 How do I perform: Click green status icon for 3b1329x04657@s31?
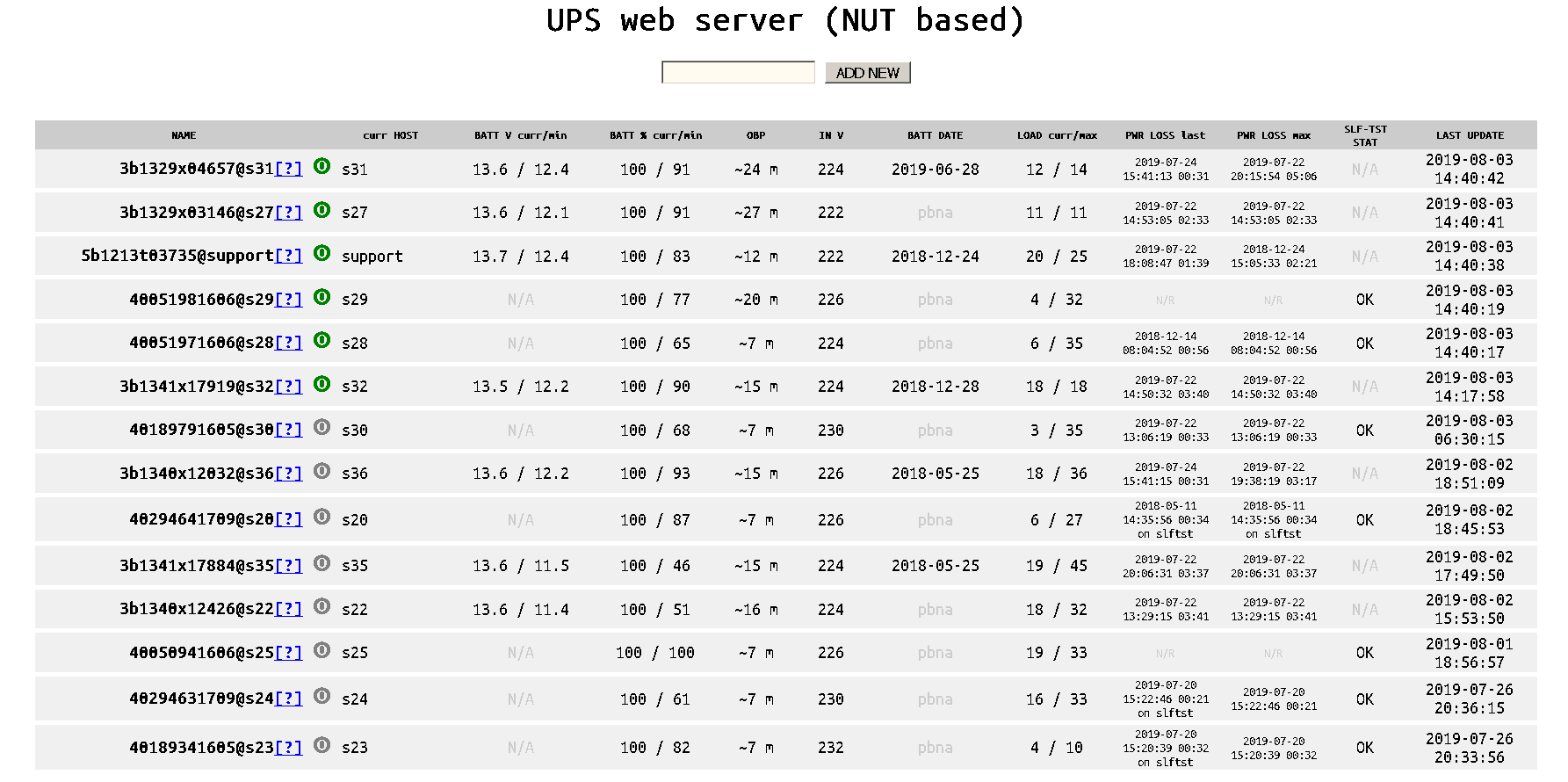click(322, 166)
